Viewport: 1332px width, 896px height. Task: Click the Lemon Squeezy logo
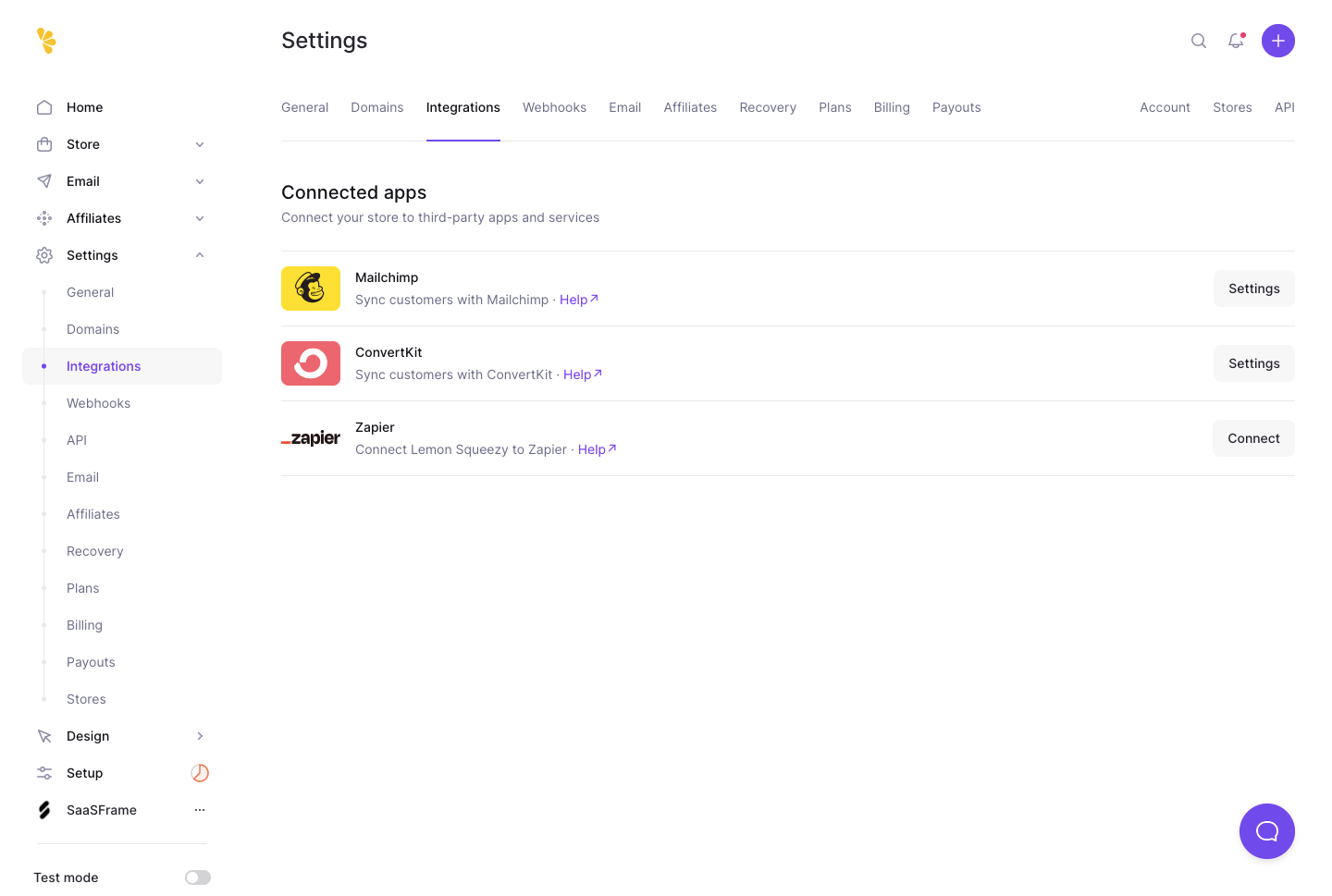46,41
